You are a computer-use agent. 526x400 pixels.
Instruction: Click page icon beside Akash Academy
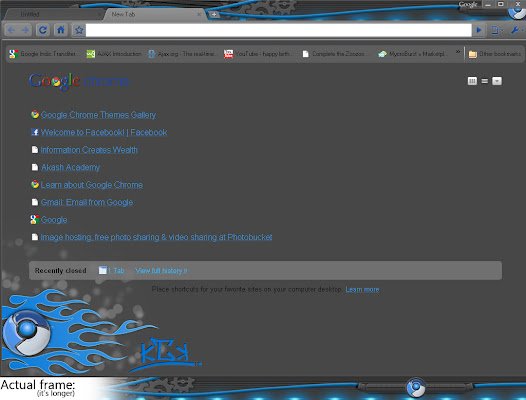pyautogui.click(x=35, y=167)
